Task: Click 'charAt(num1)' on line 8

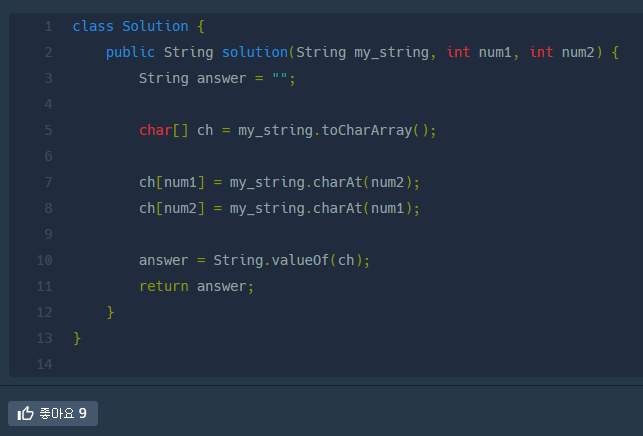Action: 362,208
